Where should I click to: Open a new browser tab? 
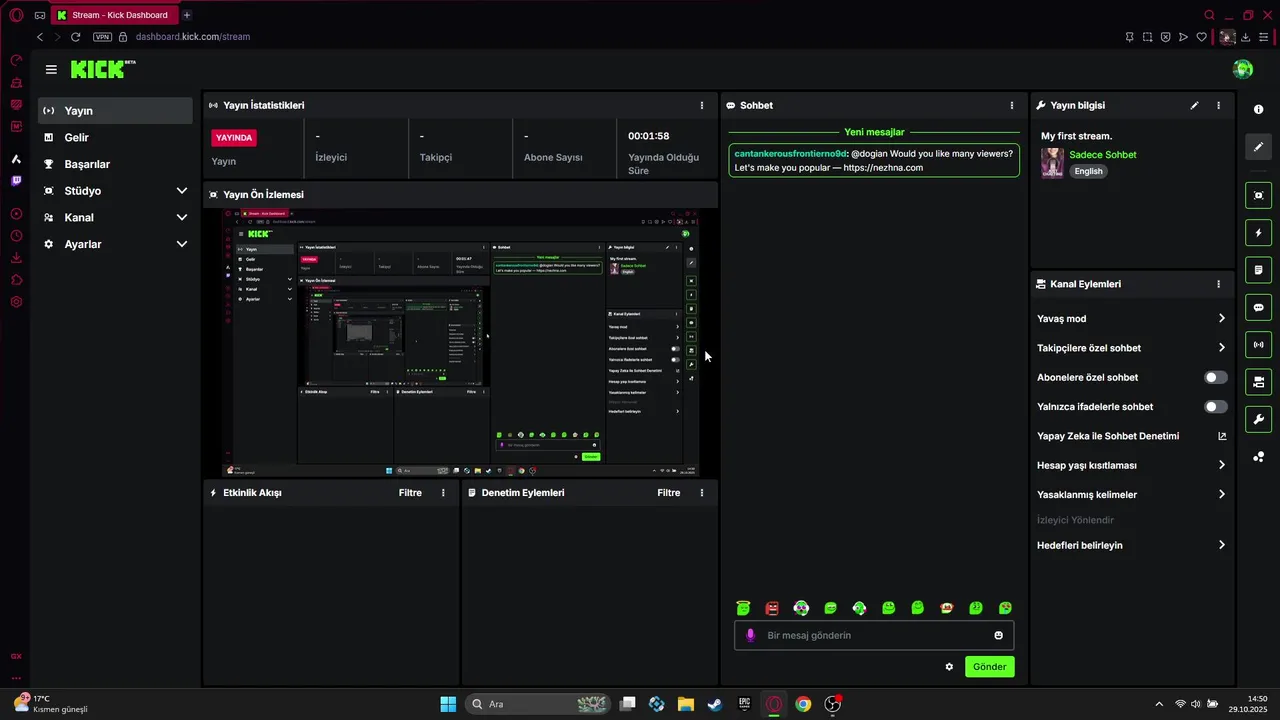[x=186, y=15]
